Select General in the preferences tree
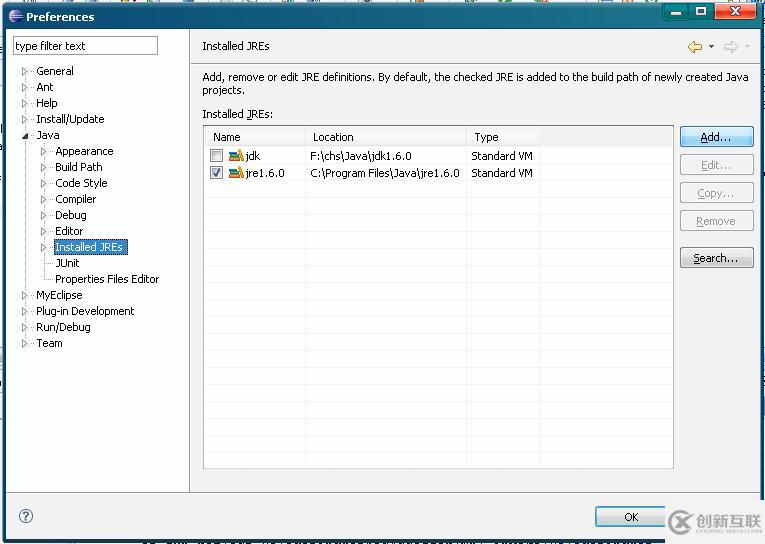Image resolution: width=765 pixels, height=544 pixels. 55,71
